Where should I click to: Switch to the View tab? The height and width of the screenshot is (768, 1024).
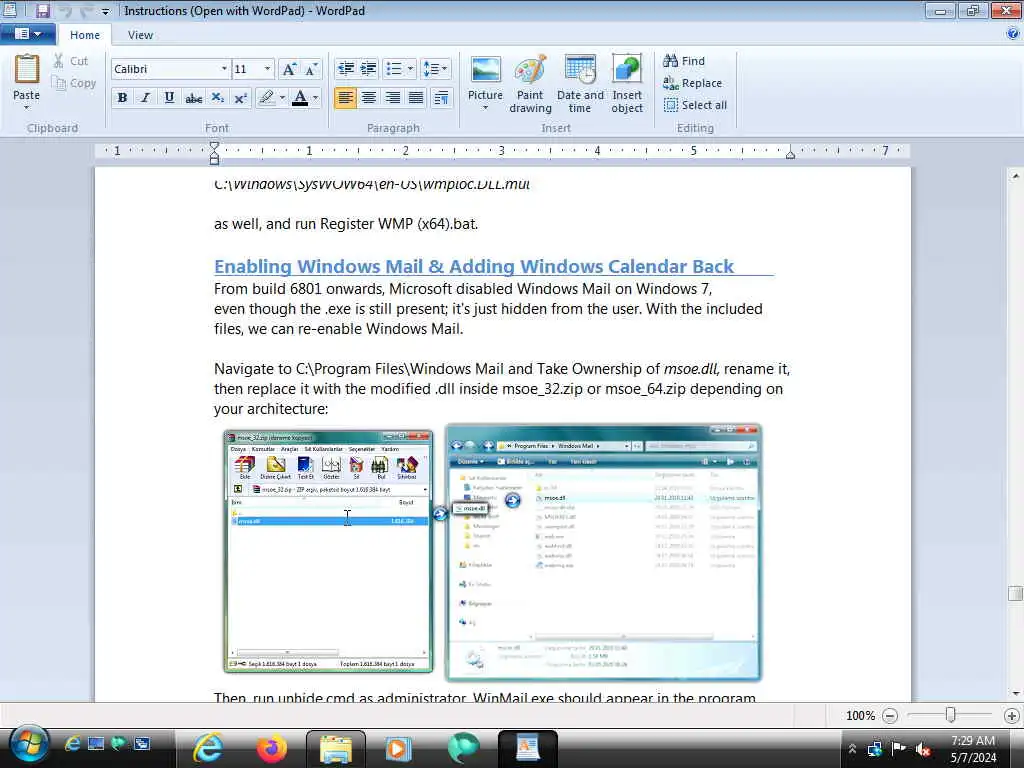point(140,35)
